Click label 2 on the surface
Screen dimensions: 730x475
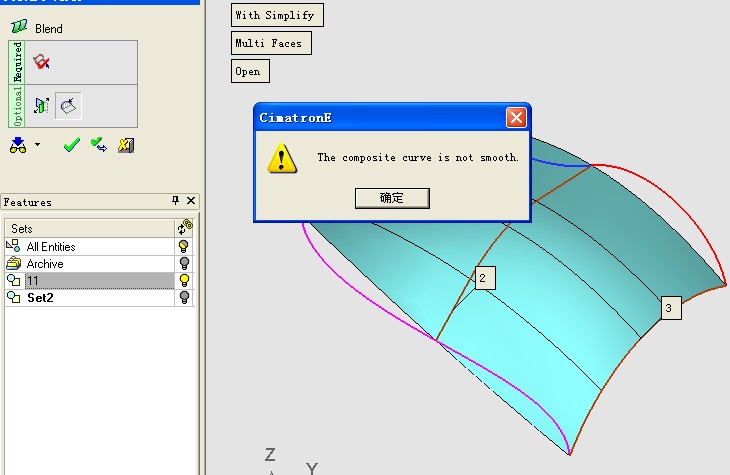[x=485, y=278]
